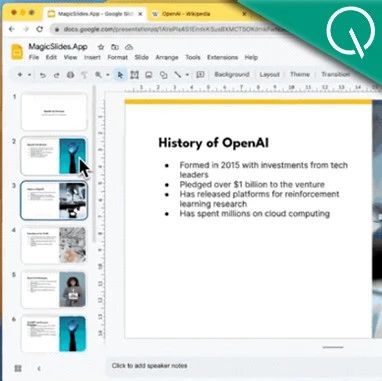Close the OpenAI Wikipedia browser tab
Screen dimensions: 382x381
(244, 14)
